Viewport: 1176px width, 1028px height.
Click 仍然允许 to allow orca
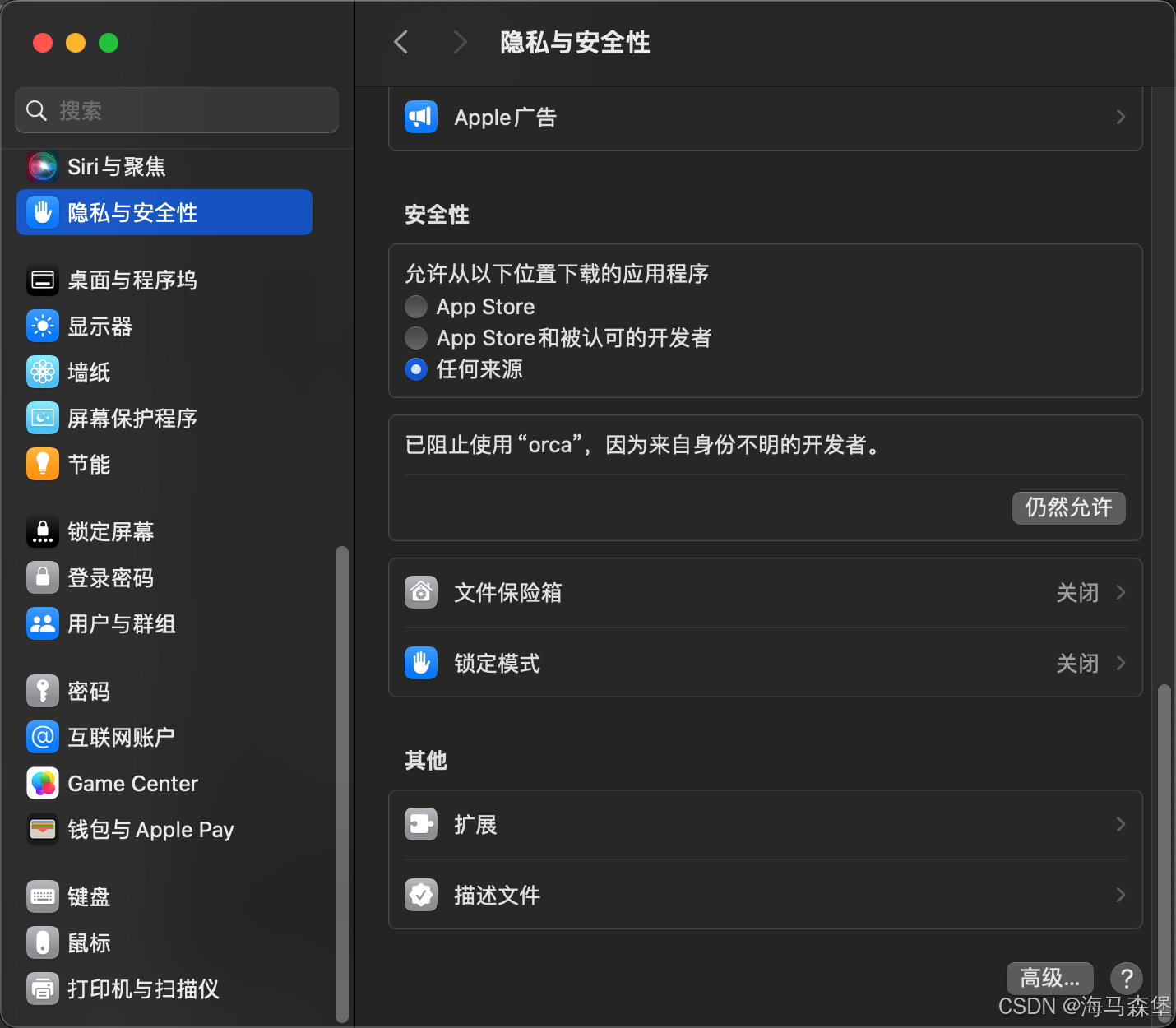pyautogui.click(x=1068, y=507)
